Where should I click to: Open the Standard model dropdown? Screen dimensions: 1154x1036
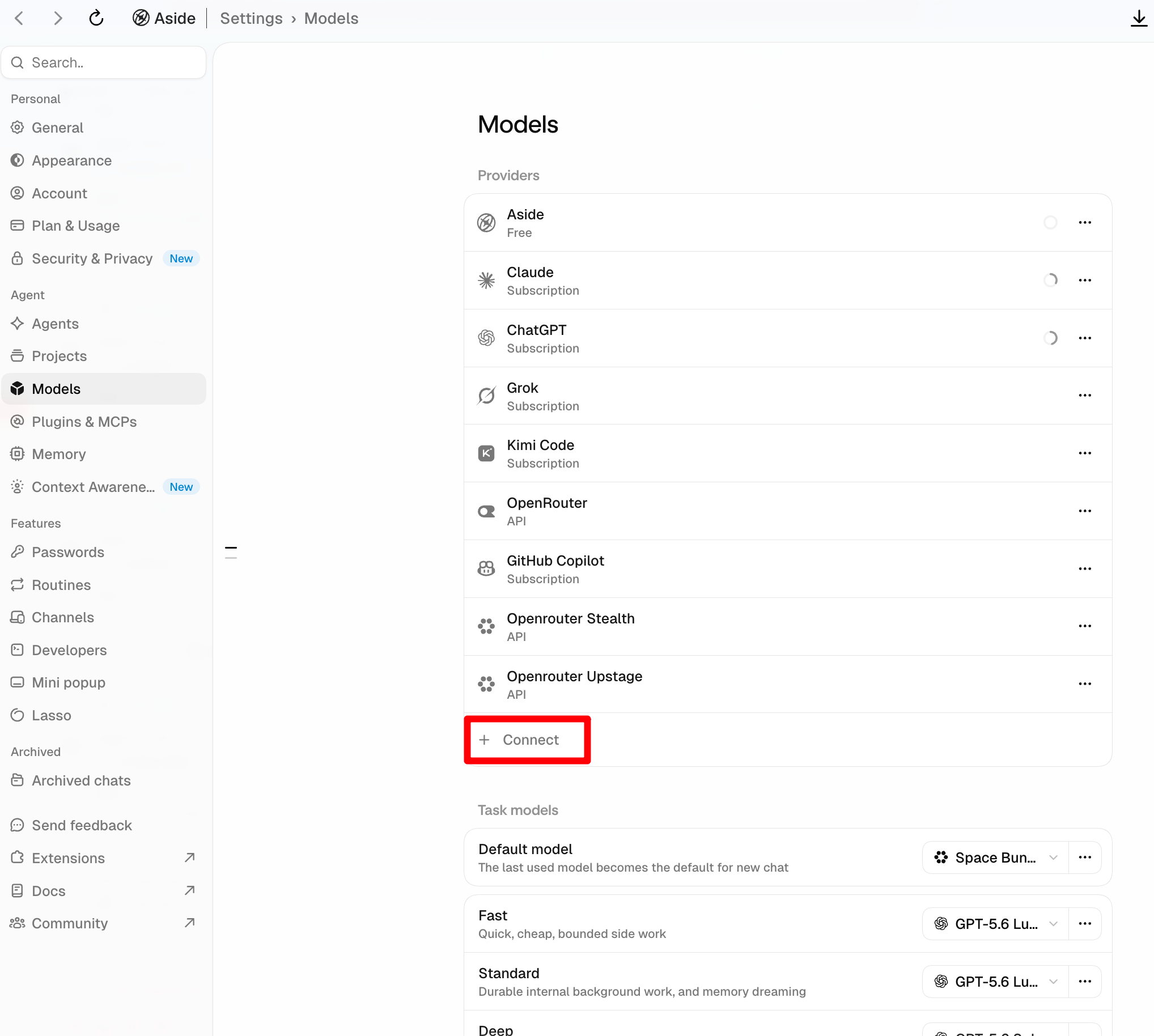click(995, 982)
